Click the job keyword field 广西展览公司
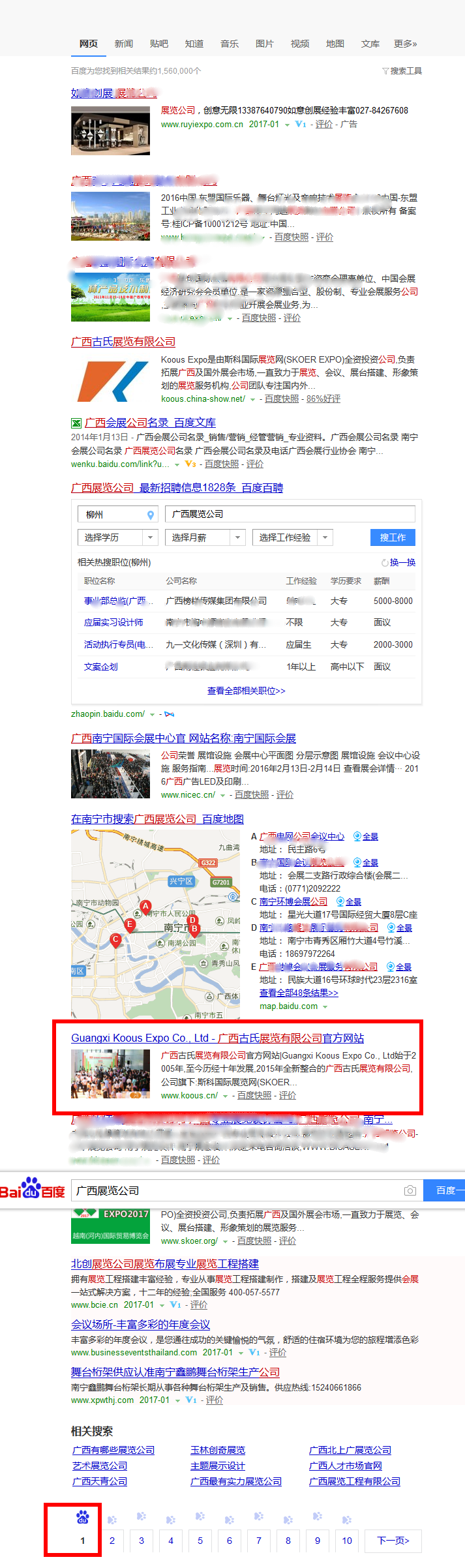The width and height of the screenshot is (465, 1568). pos(290,514)
